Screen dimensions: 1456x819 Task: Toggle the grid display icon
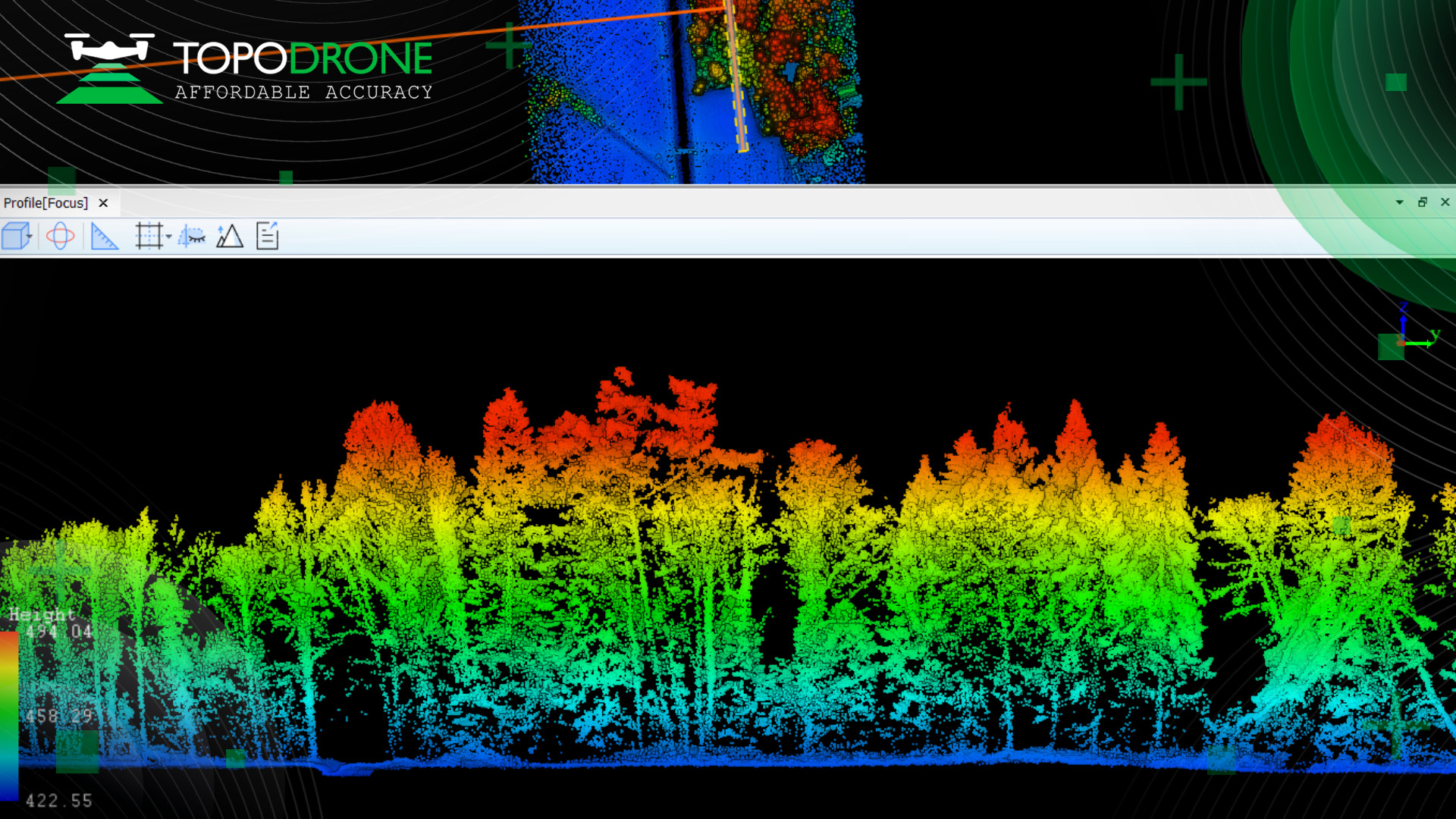[x=149, y=237]
